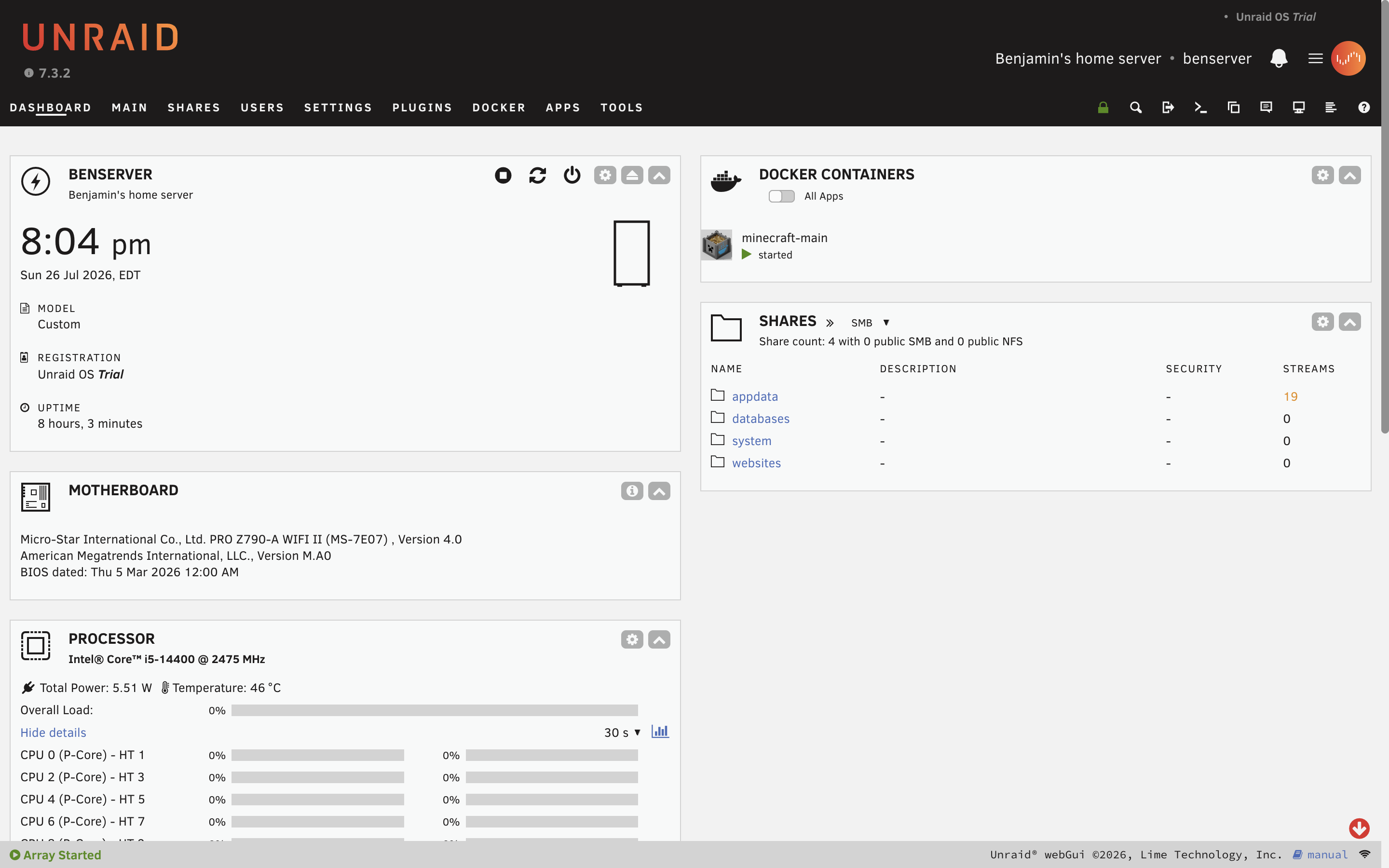The height and width of the screenshot is (868, 1389).
Task: Collapse the Benserver panel
Action: pos(659,175)
